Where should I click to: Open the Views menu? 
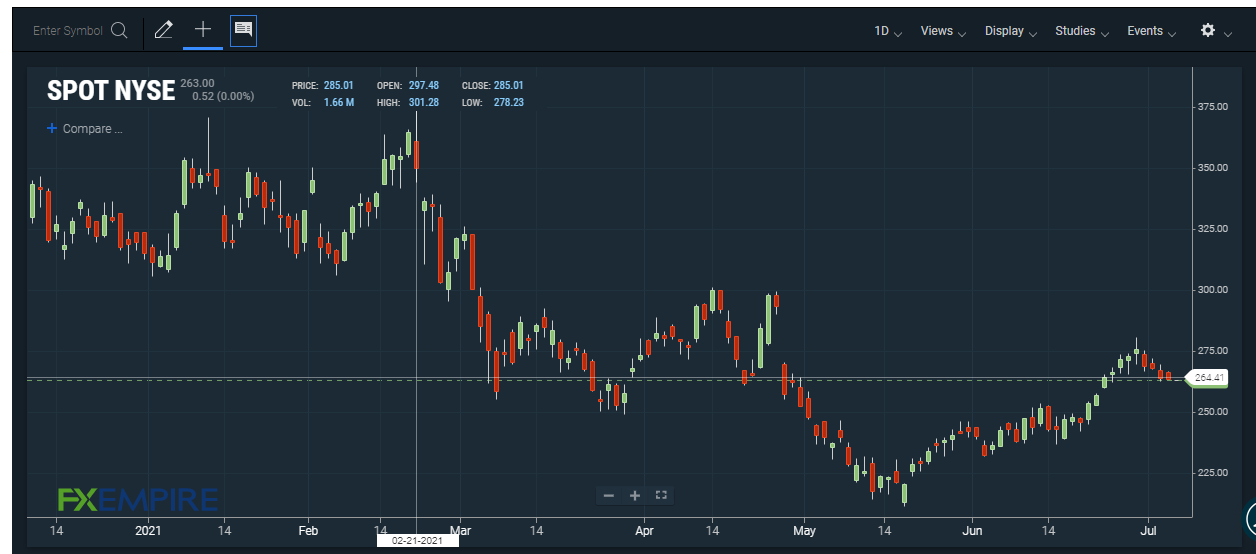pos(943,31)
